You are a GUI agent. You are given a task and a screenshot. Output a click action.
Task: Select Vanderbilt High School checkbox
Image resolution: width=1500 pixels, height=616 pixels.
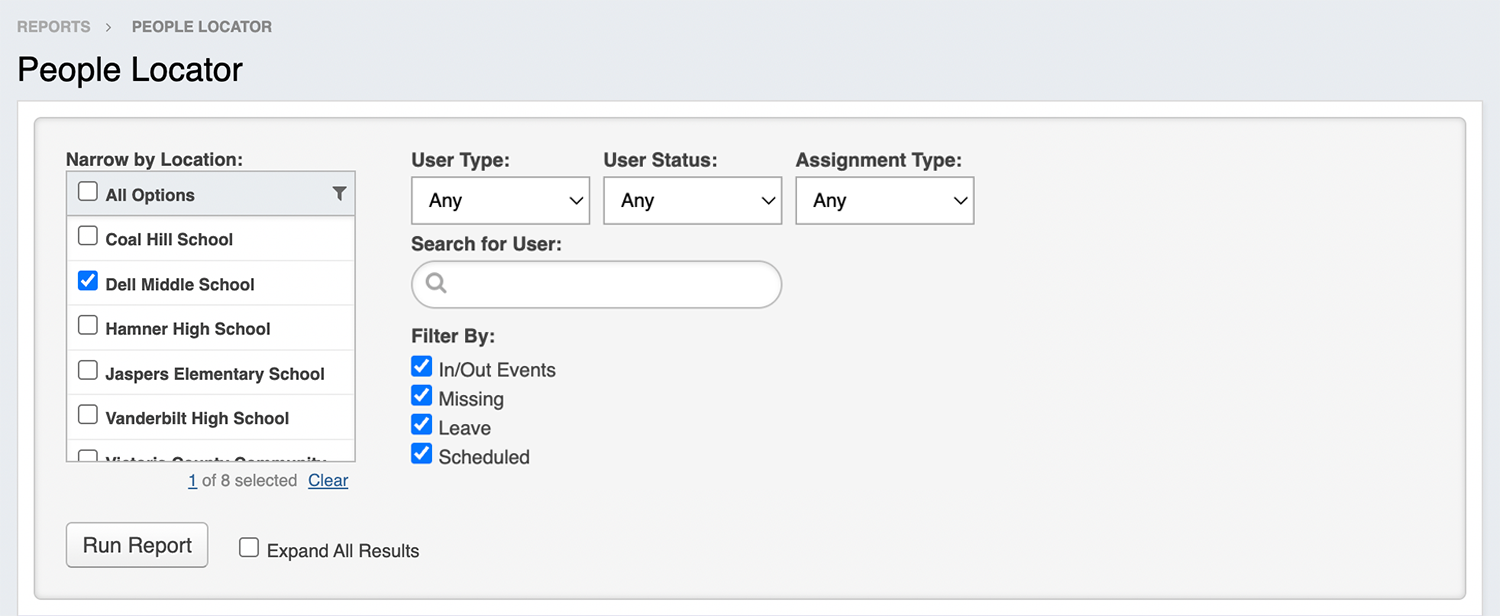pos(88,415)
